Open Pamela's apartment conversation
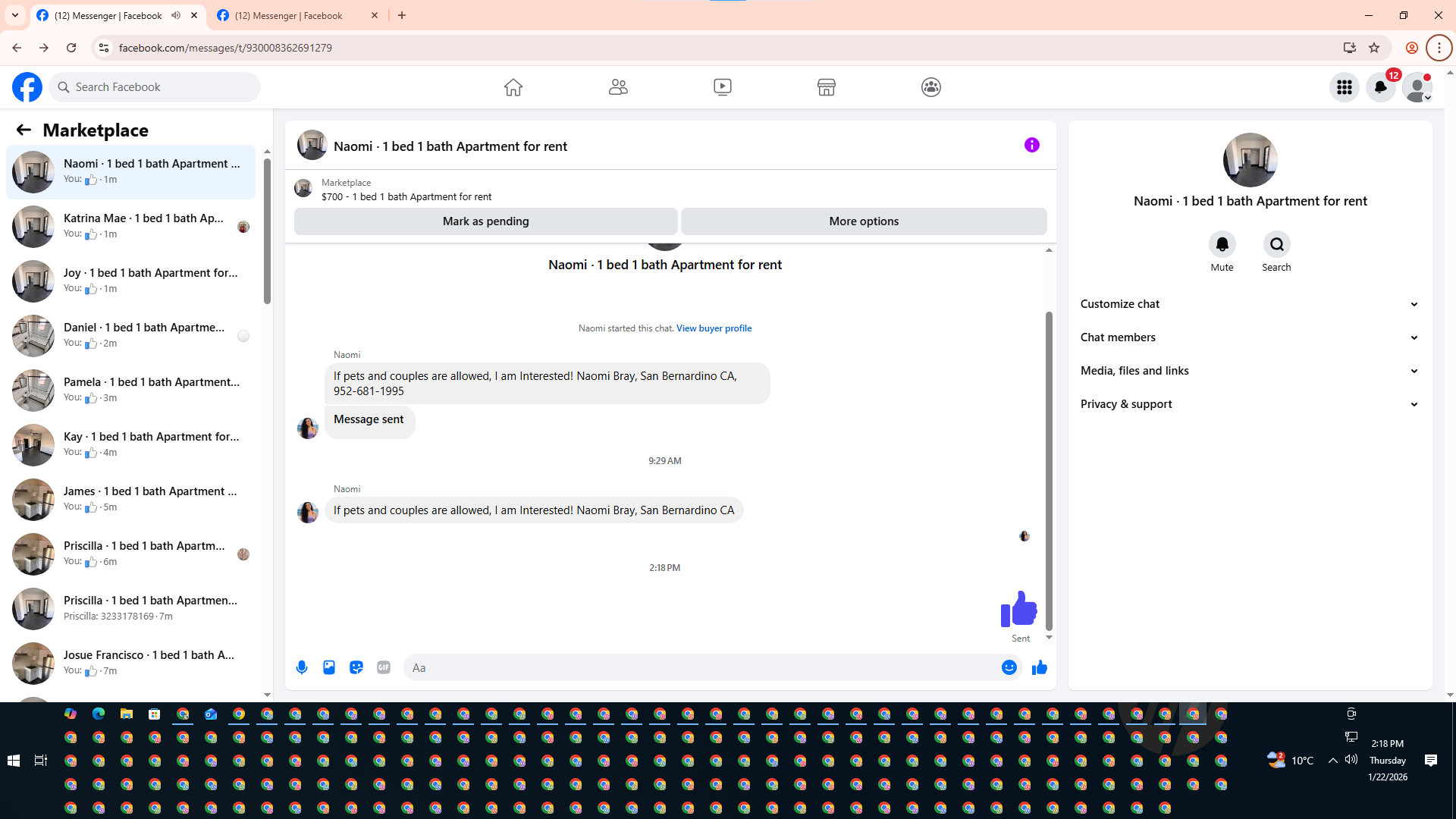The image size is (1456, 819). pos(130,391)
